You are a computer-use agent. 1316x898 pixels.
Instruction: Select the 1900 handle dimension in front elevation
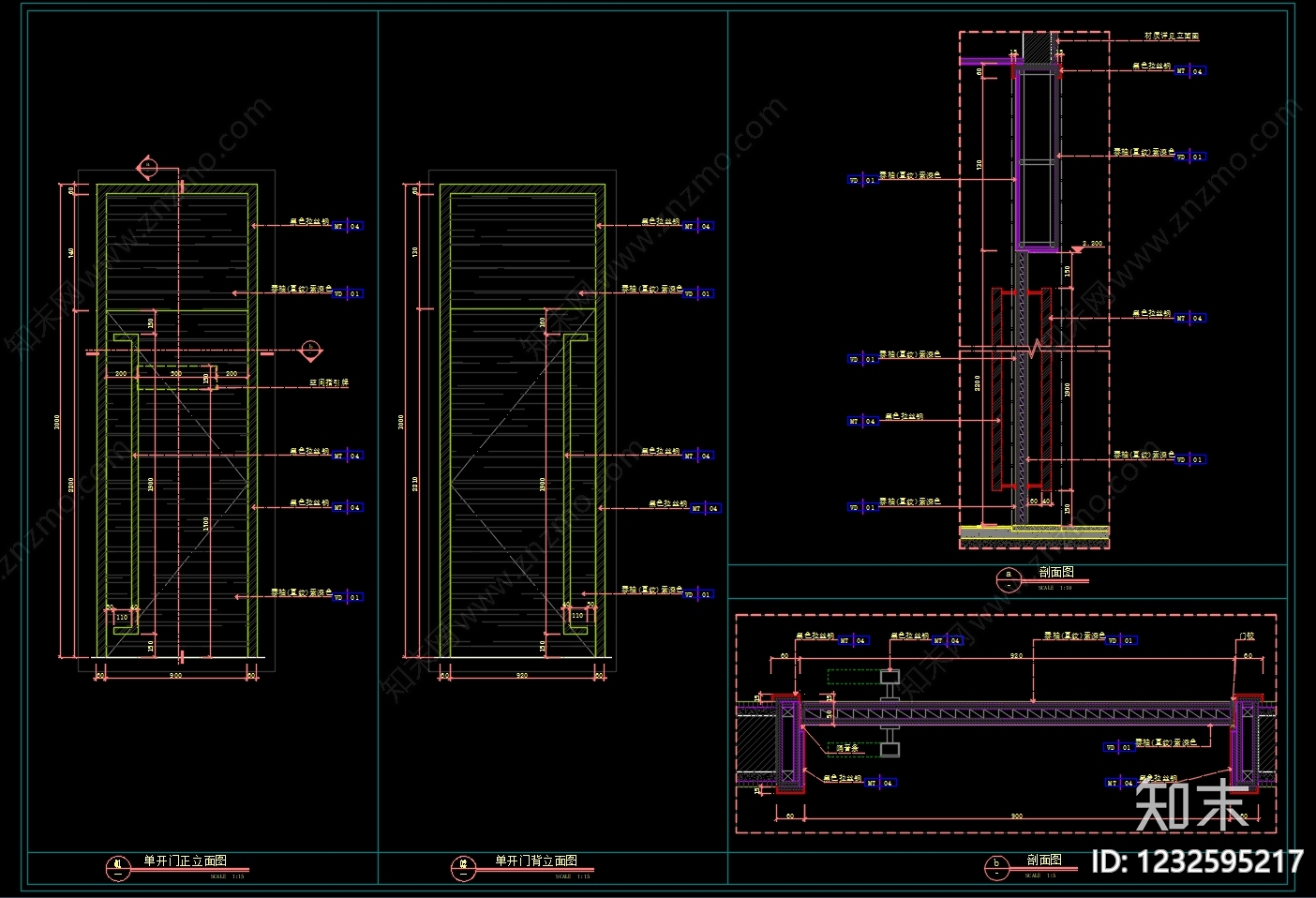[151, 484]
